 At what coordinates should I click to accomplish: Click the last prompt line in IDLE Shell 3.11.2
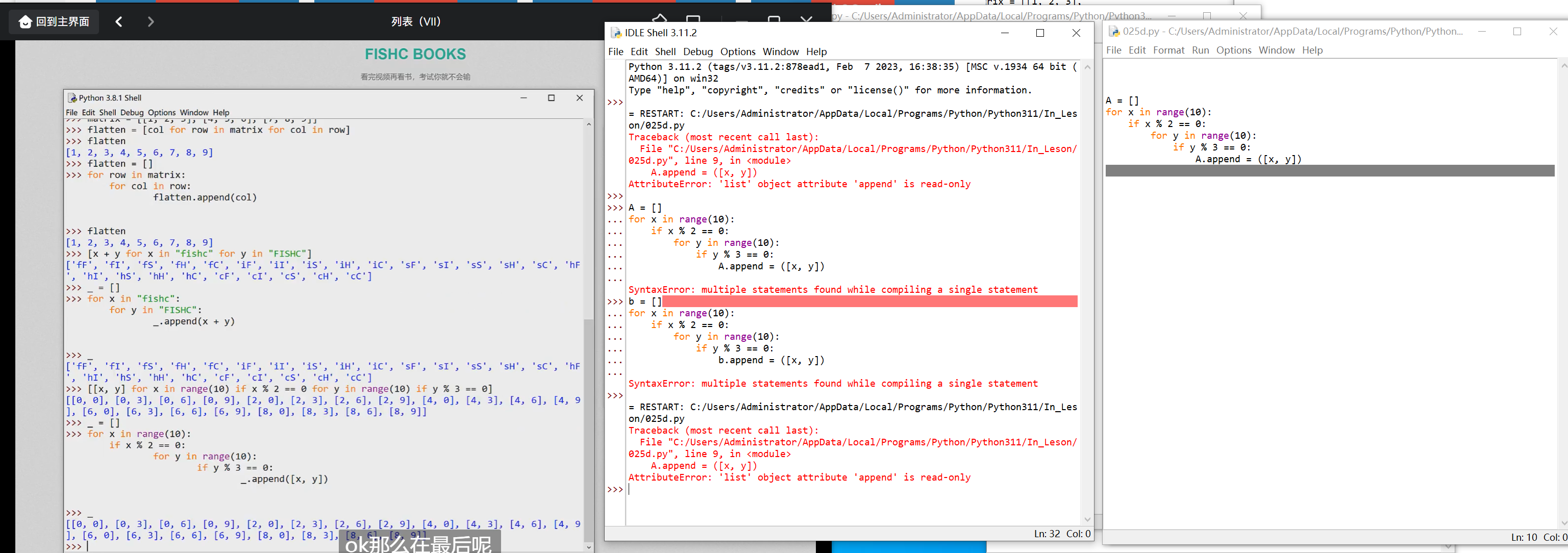[x=852, y=489]
